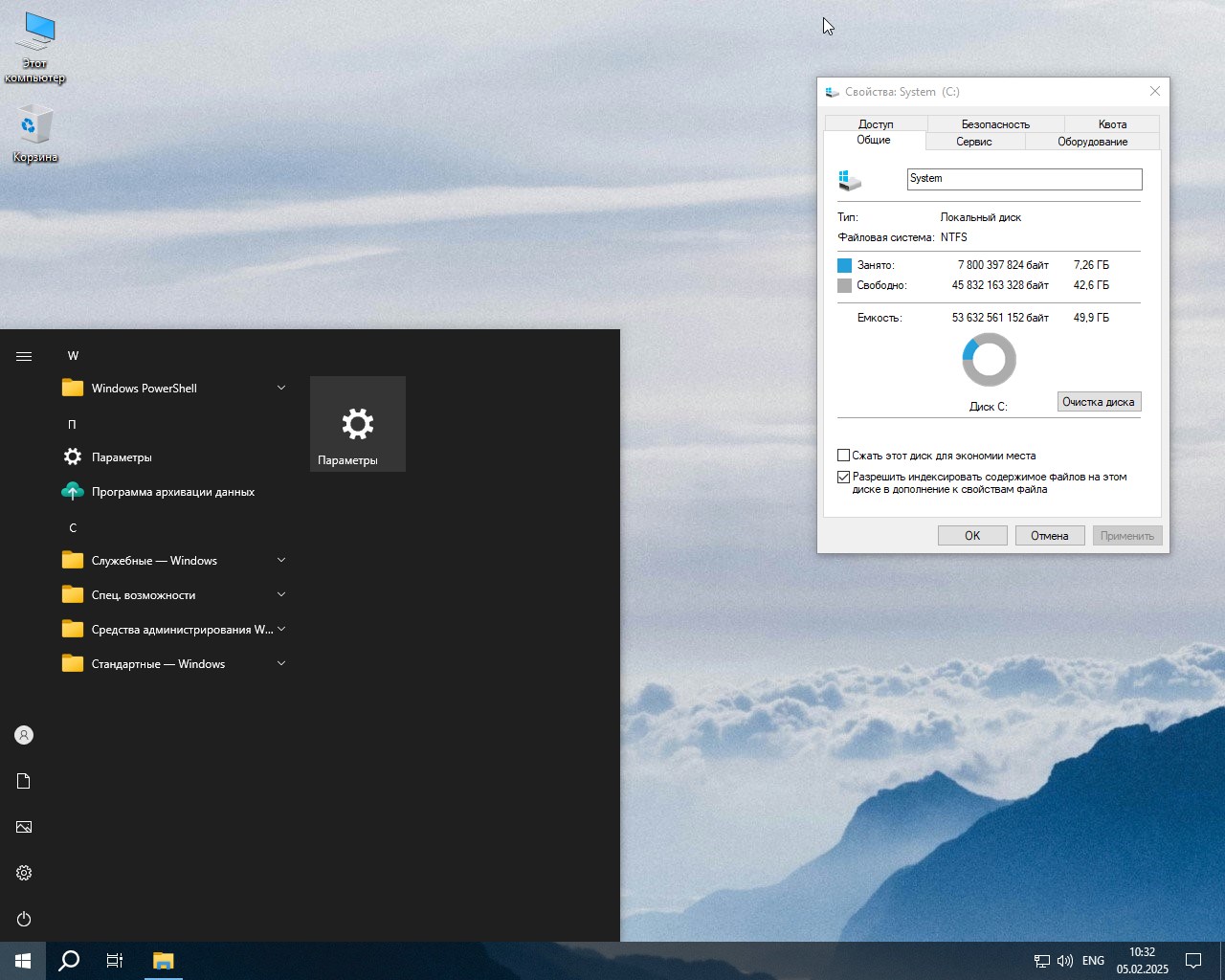Toggle Разрешить индексировать содержимое checkbox
The height and width of the screenshot is (980, 1225).
tap(844, 477)
